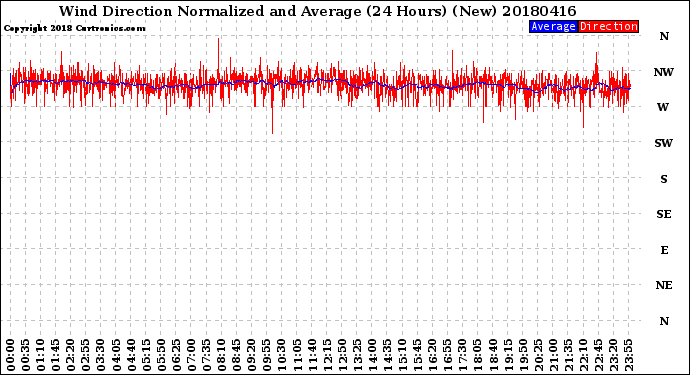Click the 11:40 time label
The height and width of the screenshot is (375, 690).
point(312,355)
